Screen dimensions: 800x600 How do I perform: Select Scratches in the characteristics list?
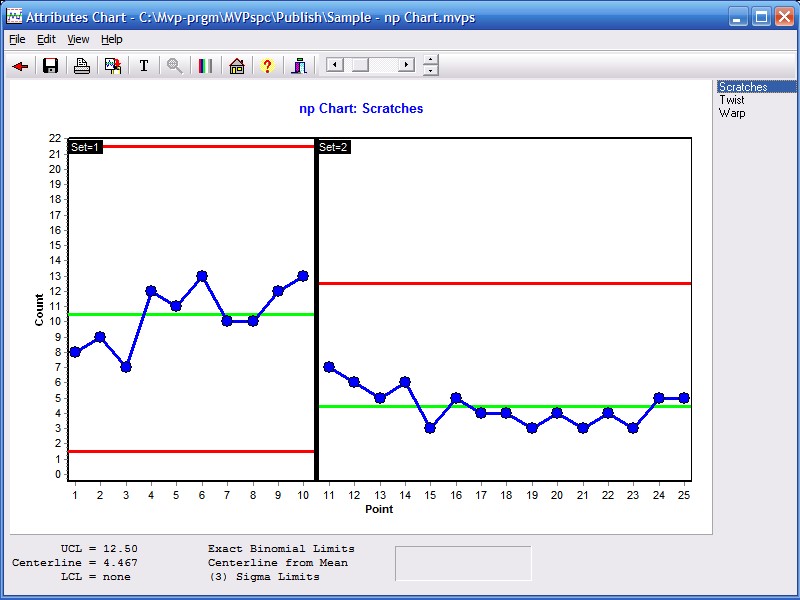pyautogui.click(x=756, y=87)
